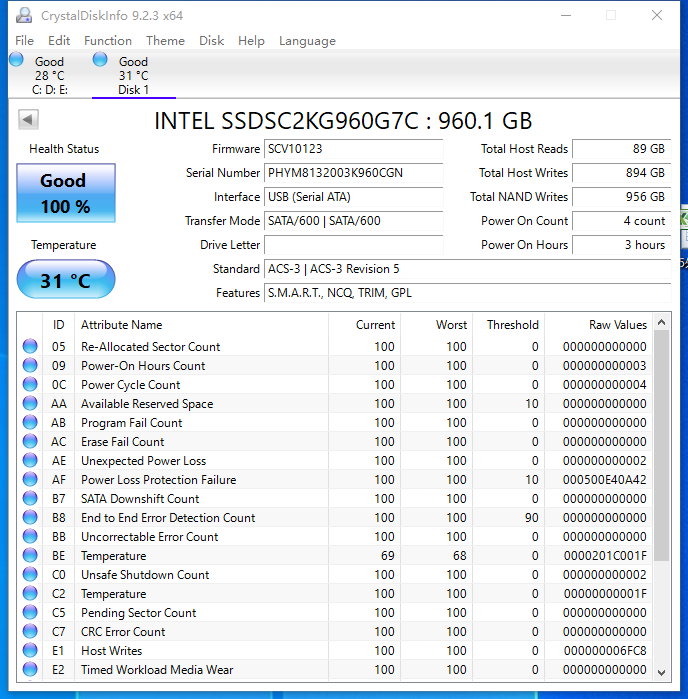
Task: Open the Theme menu
Action: (x=165, y=41)
